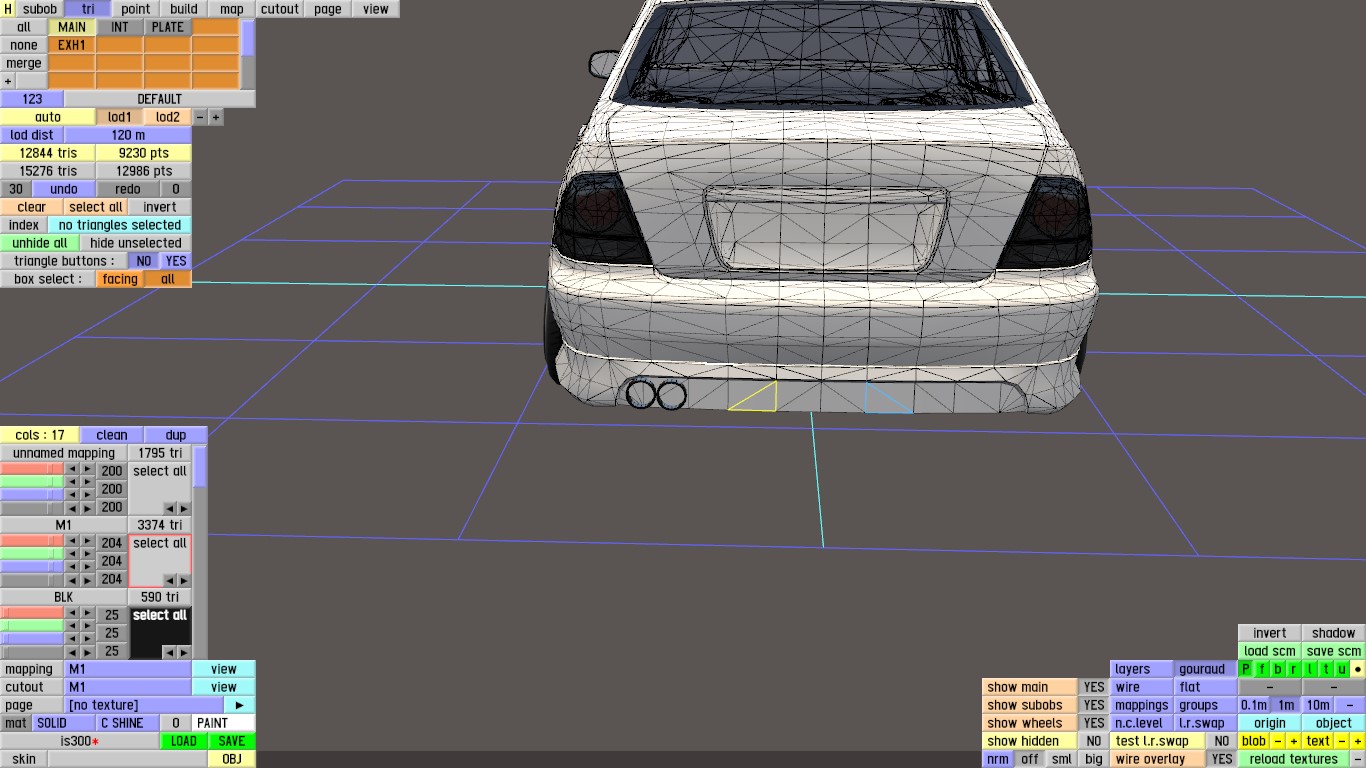The height and width of the screenshot is (768, 1366).
Task: Toggle the show wheels YES button
Action: coord(1094,723)
